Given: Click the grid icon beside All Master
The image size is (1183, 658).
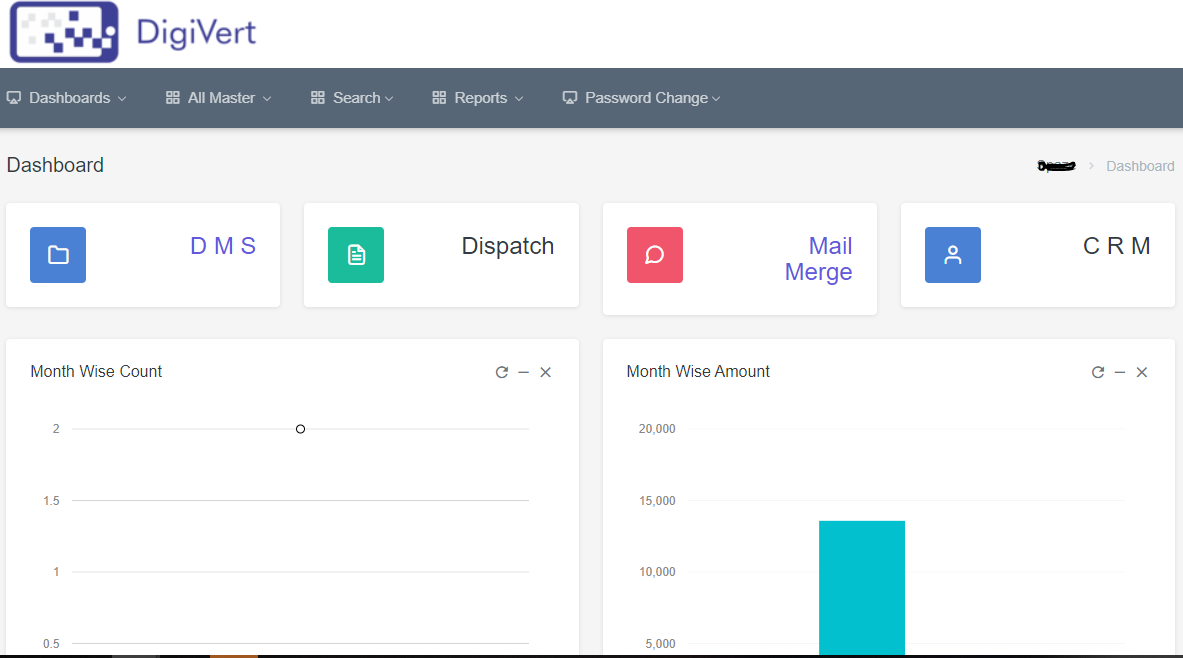Looking at the screenshot, I should click(173, 98).
